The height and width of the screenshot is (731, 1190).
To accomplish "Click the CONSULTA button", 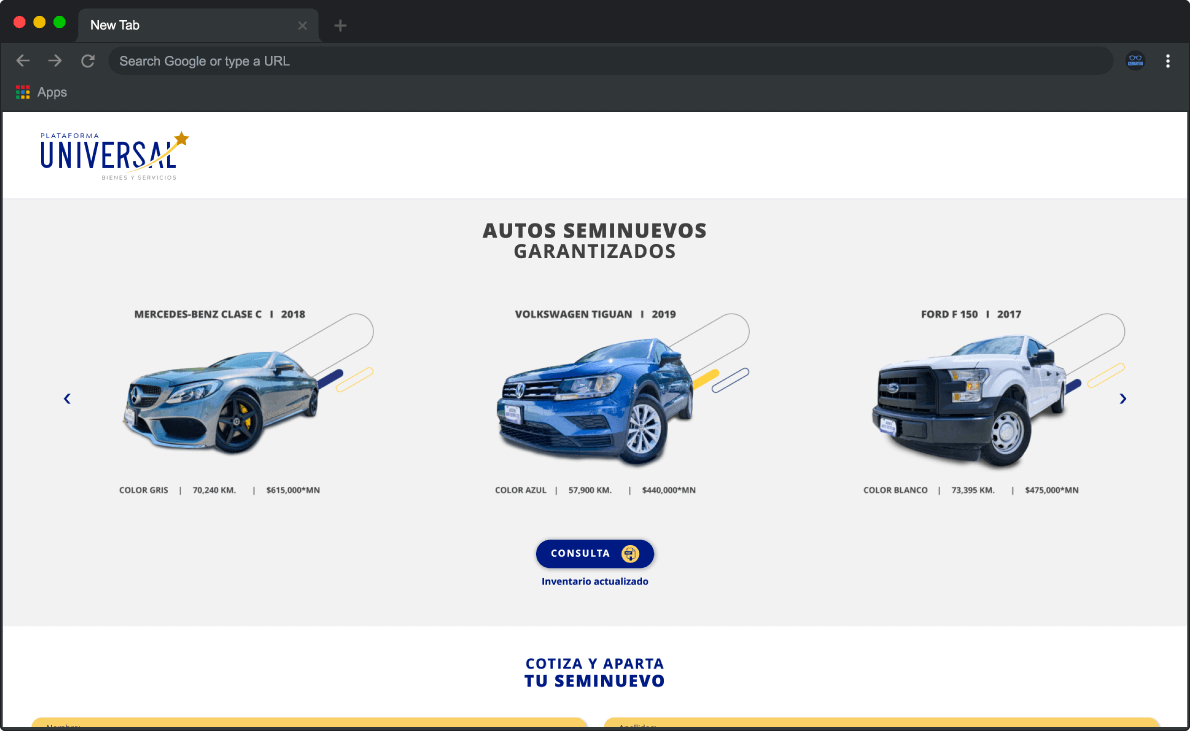I will [595, 553].
